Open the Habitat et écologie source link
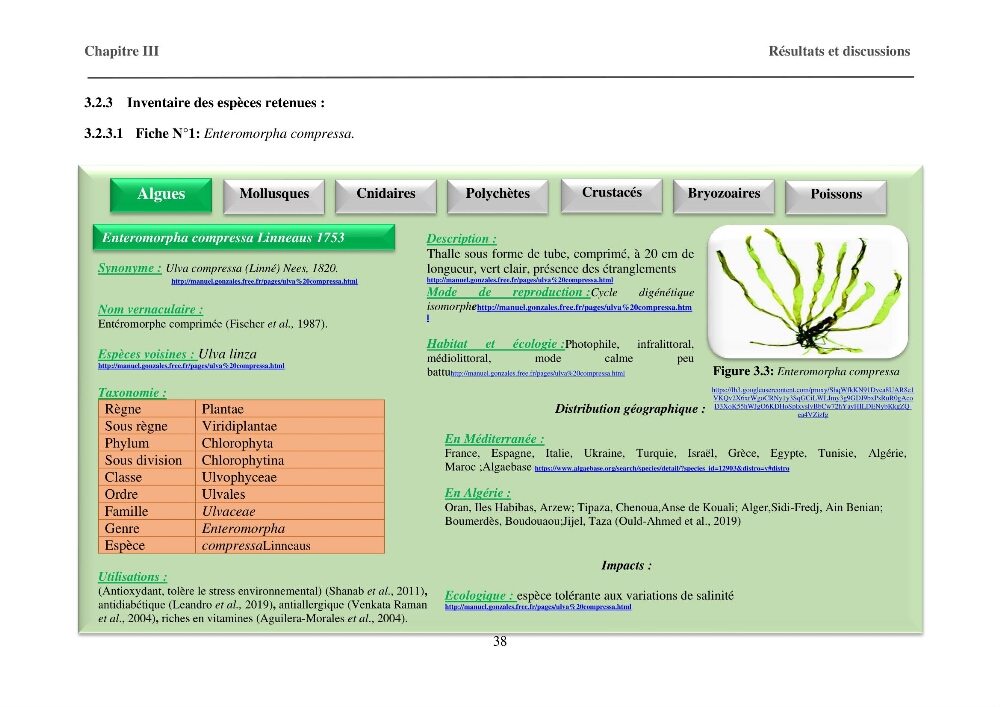 (x=538, y=374)
